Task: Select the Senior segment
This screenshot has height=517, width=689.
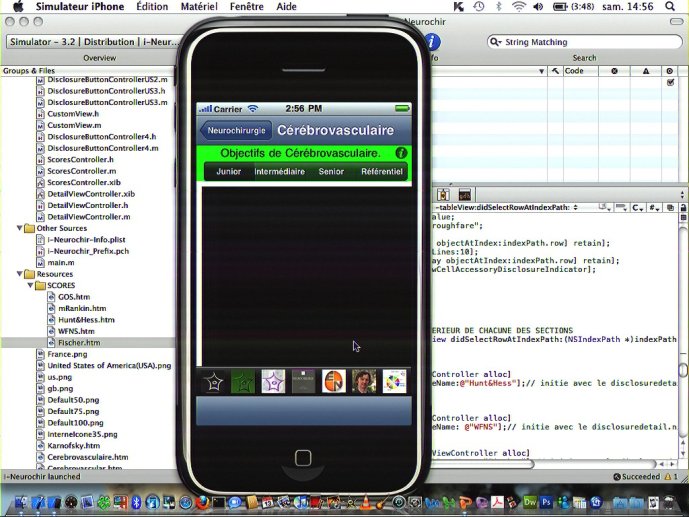Action: [331, 171]
